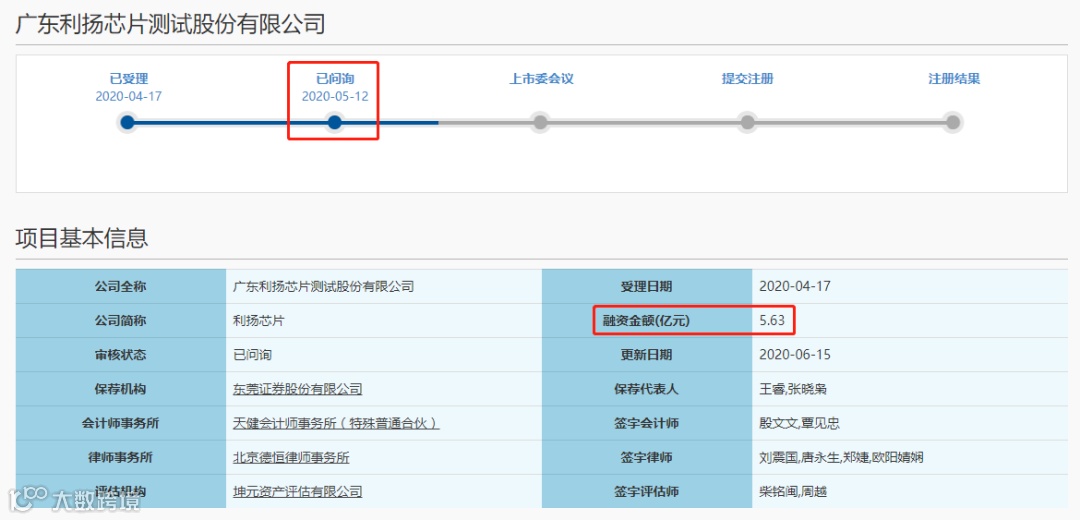This screenshot has height=520, width=1080.
Task: Click the company full name value in table
Action: pyautogui.click(x=324, y=287)
